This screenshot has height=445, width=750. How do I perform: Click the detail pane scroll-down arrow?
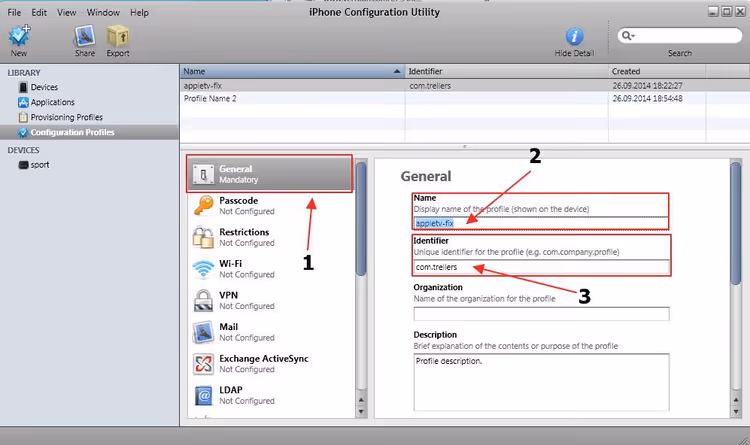coord(736,412)
